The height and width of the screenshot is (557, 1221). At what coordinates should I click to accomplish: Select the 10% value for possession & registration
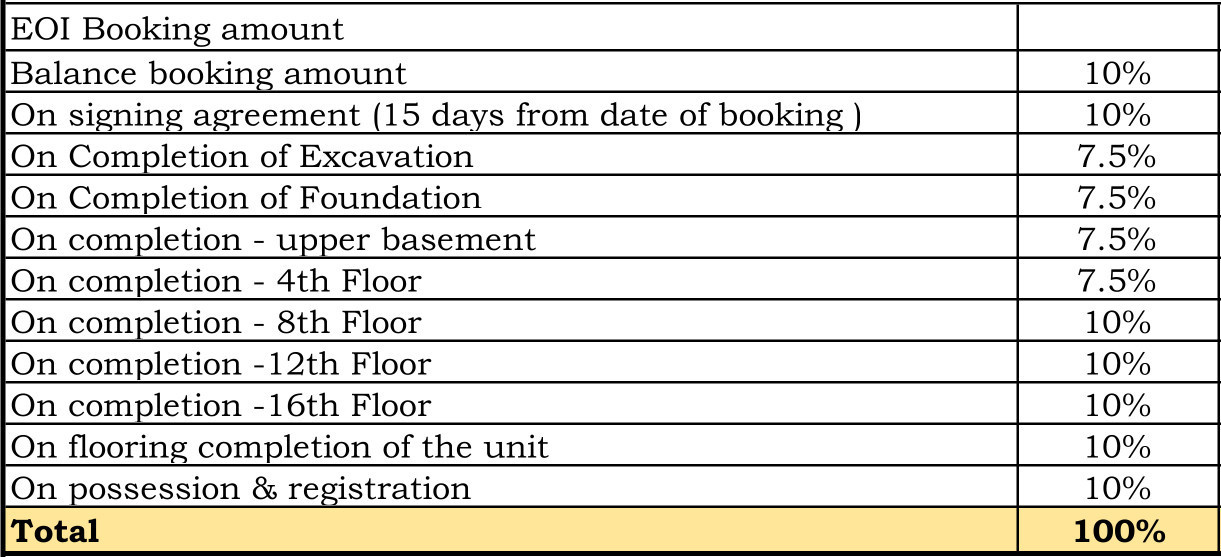click(x=1119, y=488)
